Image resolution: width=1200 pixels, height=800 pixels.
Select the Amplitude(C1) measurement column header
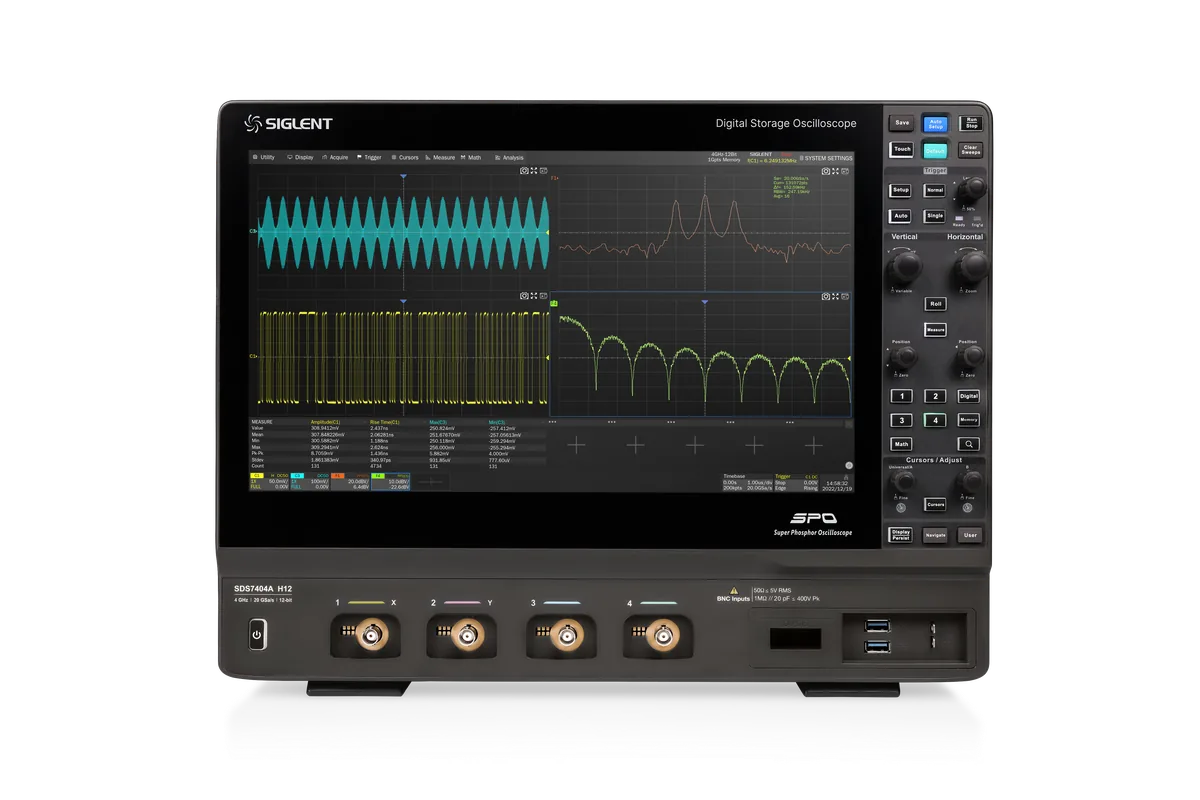(326, 422)
